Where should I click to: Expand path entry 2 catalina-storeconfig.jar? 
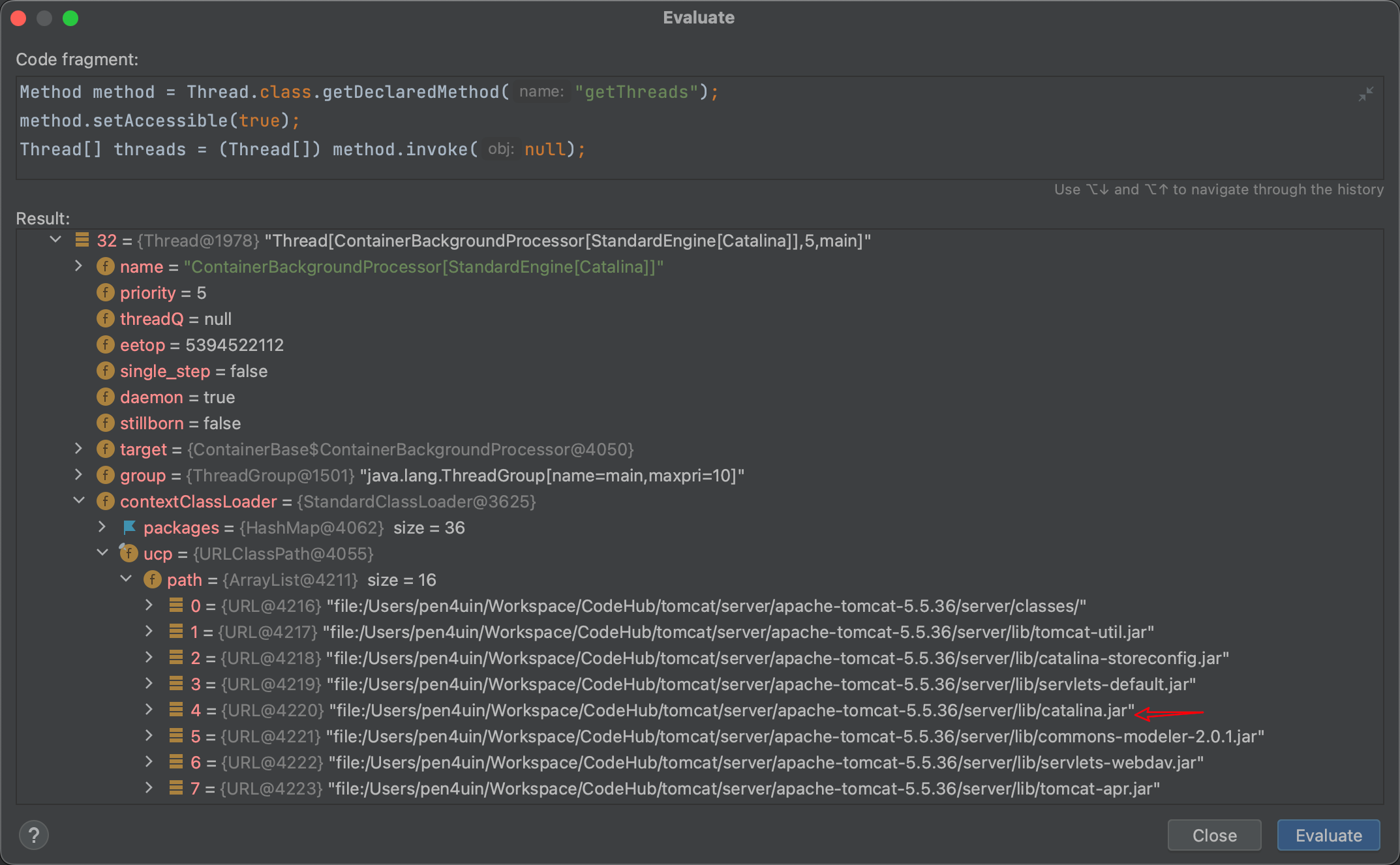point(149,657)
